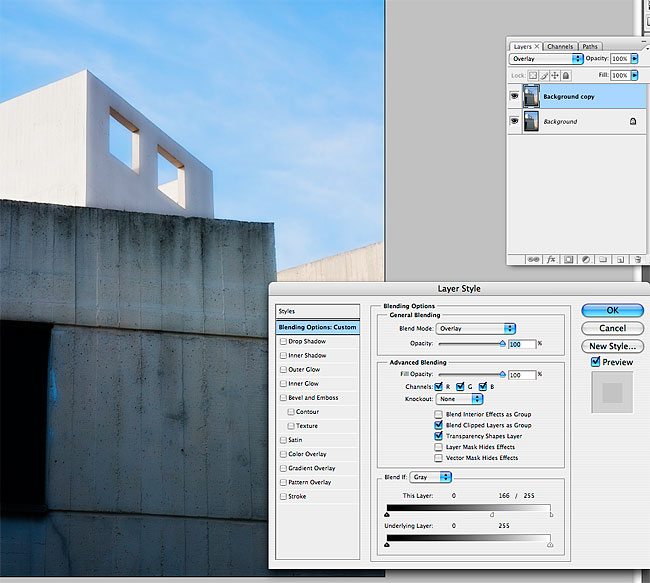650x583 pixels.
Task: Uncheck the Preview checkbox
Action: (596, 362)
